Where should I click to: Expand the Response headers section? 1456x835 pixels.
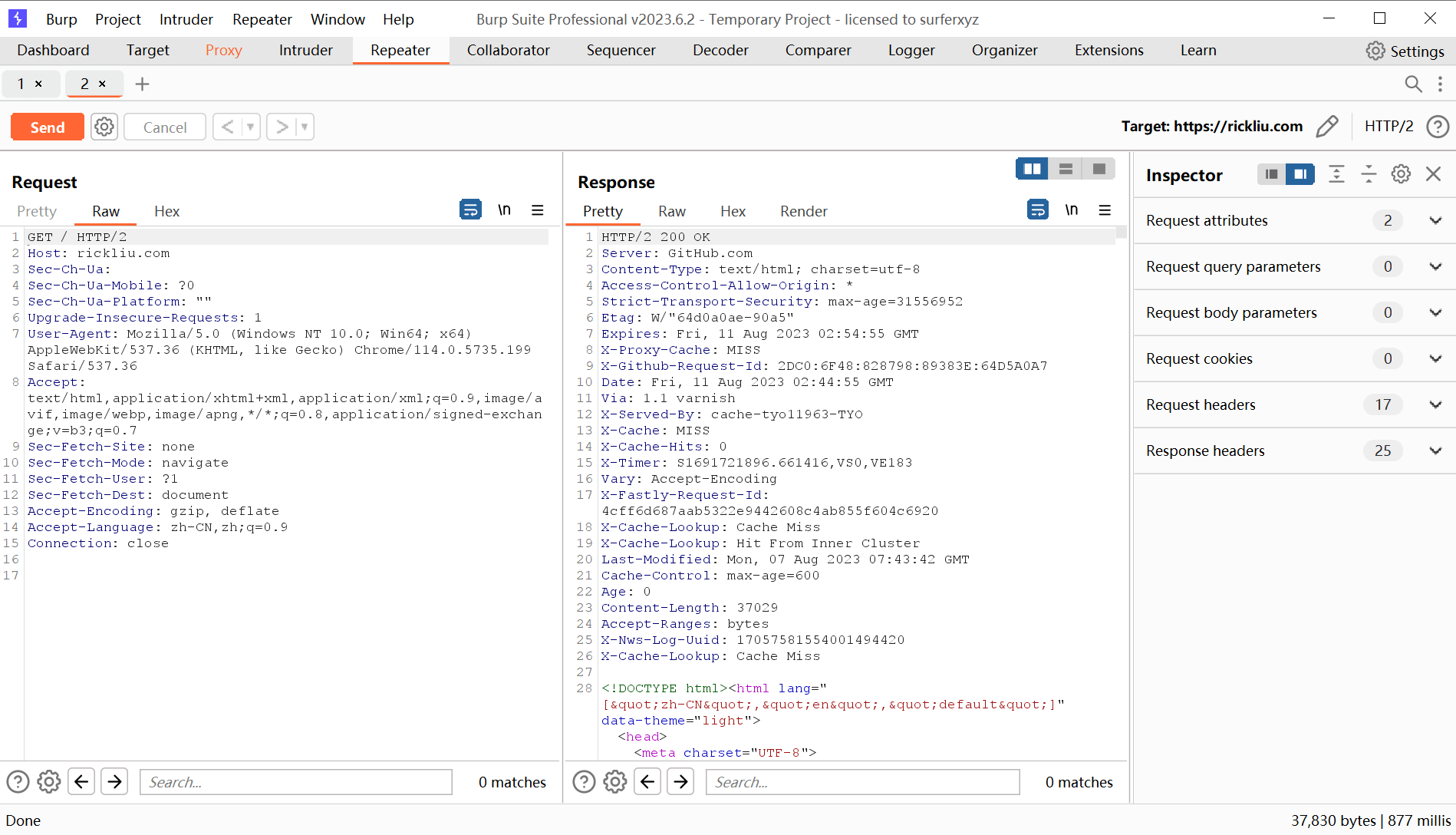(x=1435, y=451)
